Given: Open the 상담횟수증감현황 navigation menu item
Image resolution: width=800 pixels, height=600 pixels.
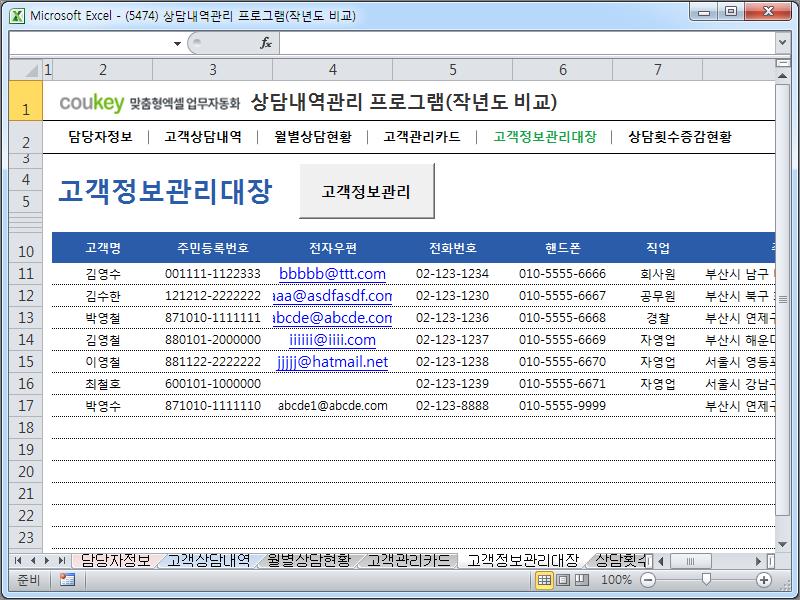Looking at the screenshot, I should click(x=680, y=137).
